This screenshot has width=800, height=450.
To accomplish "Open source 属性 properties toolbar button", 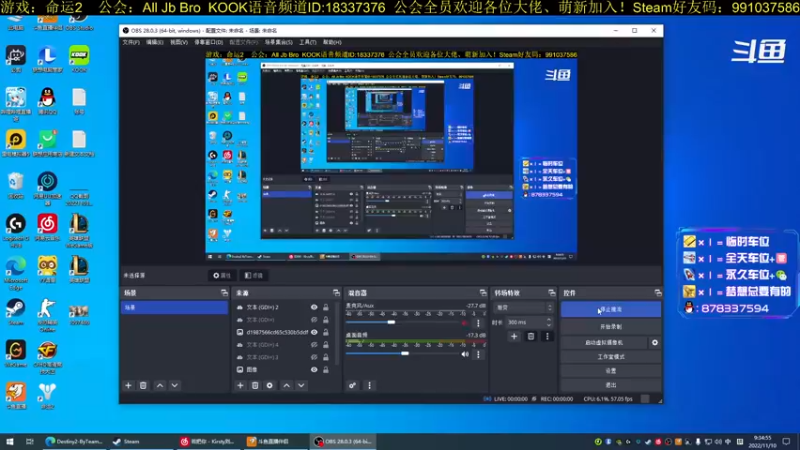I will tap(222, 276).
